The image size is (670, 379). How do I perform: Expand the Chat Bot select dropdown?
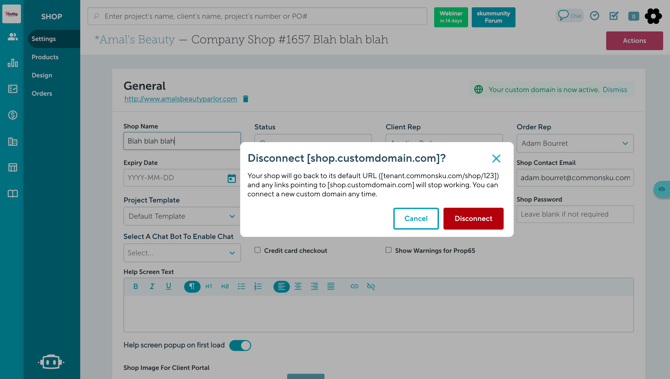pos(182,253)
